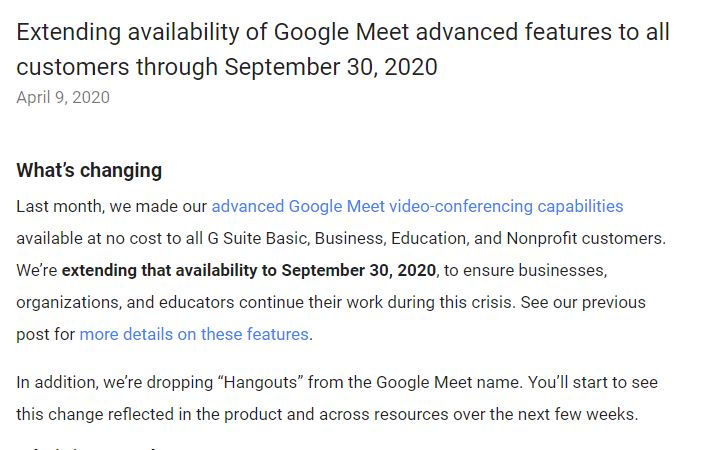Click the April 9, 2020 post date
712x450 pixels.
63,97
